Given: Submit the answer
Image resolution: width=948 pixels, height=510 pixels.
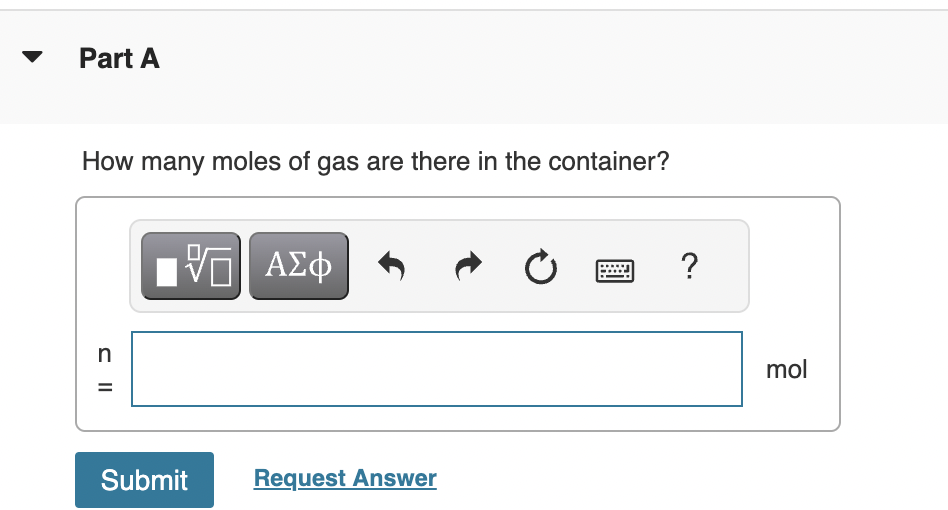Looking at the screenshot, I should (144, 480).
